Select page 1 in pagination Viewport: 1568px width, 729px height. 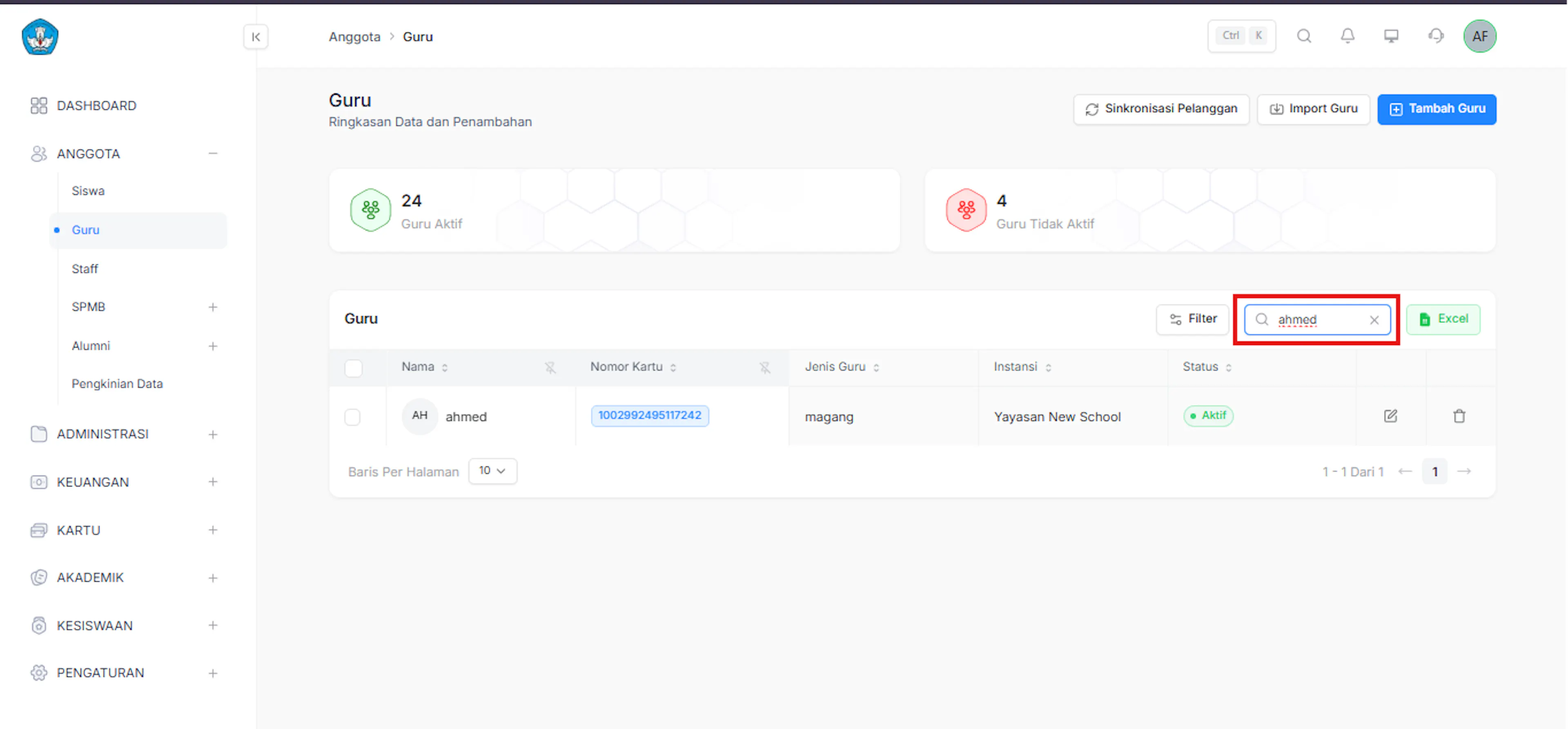click(1434, 471)
